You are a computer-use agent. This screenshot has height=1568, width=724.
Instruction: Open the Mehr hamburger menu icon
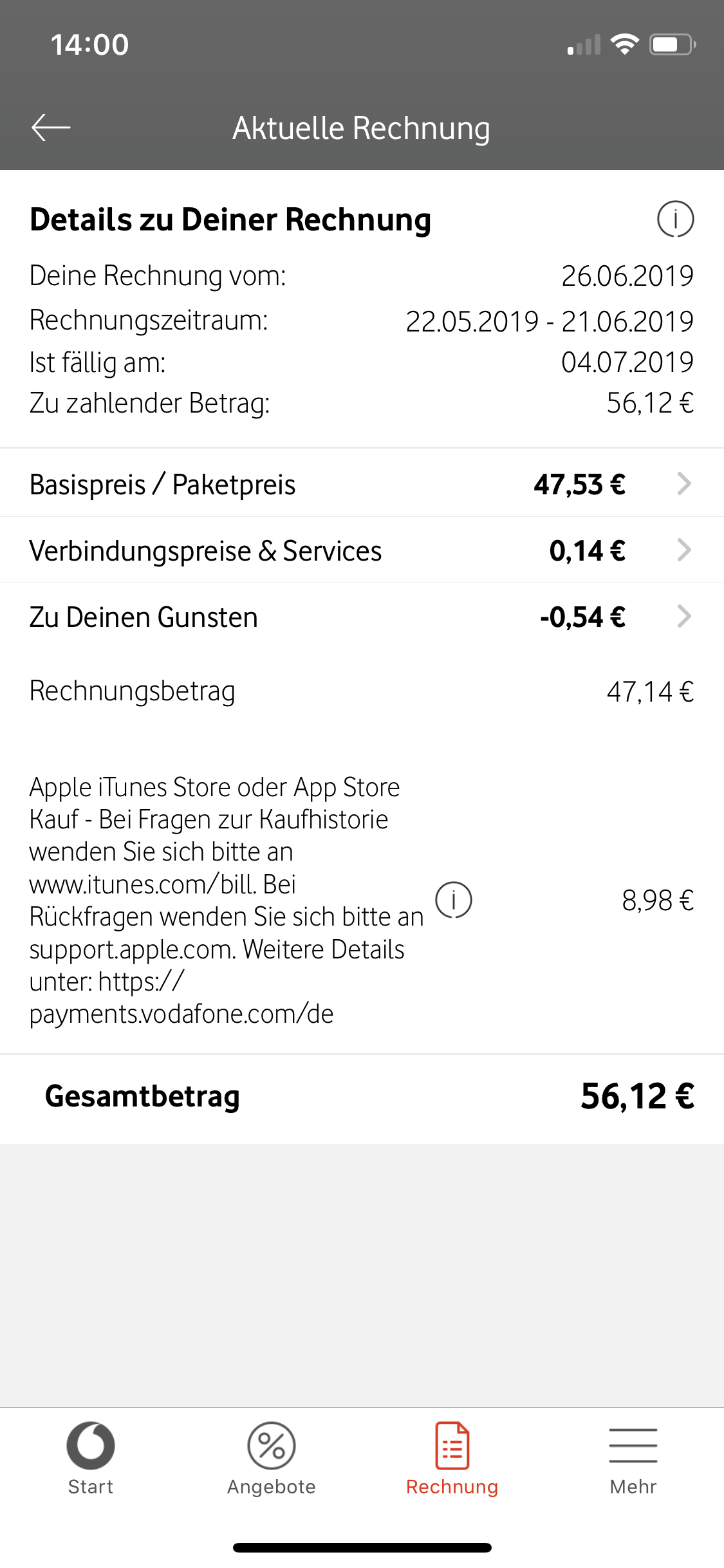(x=633, y=1445)
